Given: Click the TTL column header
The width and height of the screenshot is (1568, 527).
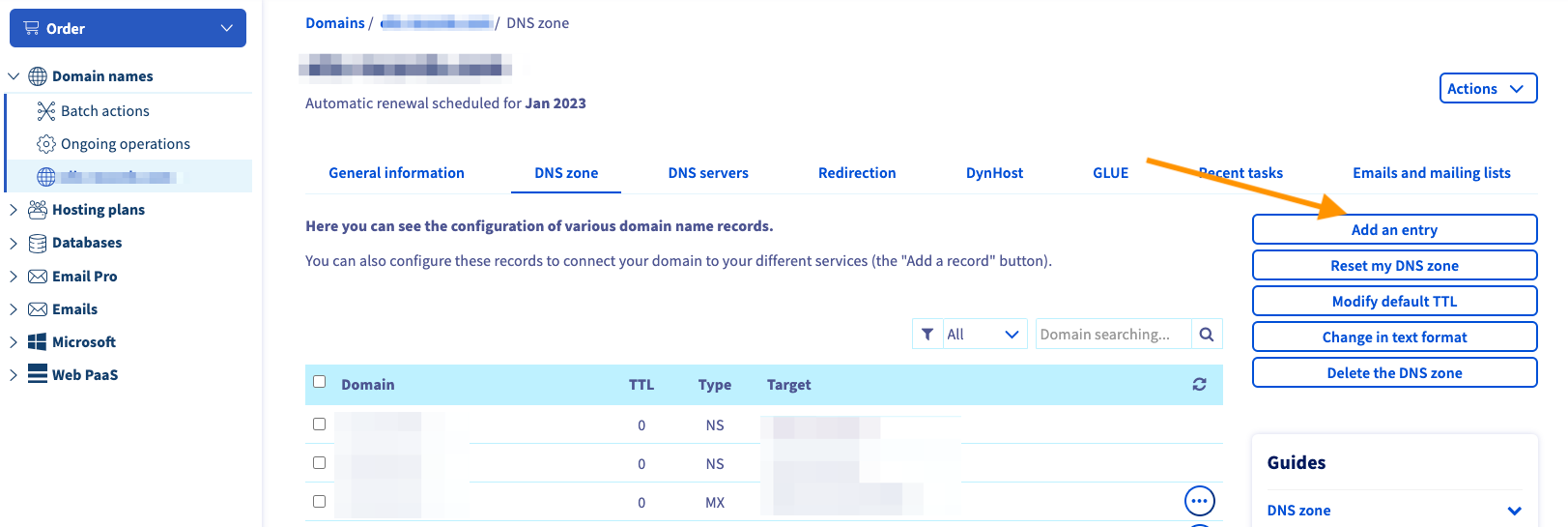Looking at the screenshot, I should click(641, 385).
